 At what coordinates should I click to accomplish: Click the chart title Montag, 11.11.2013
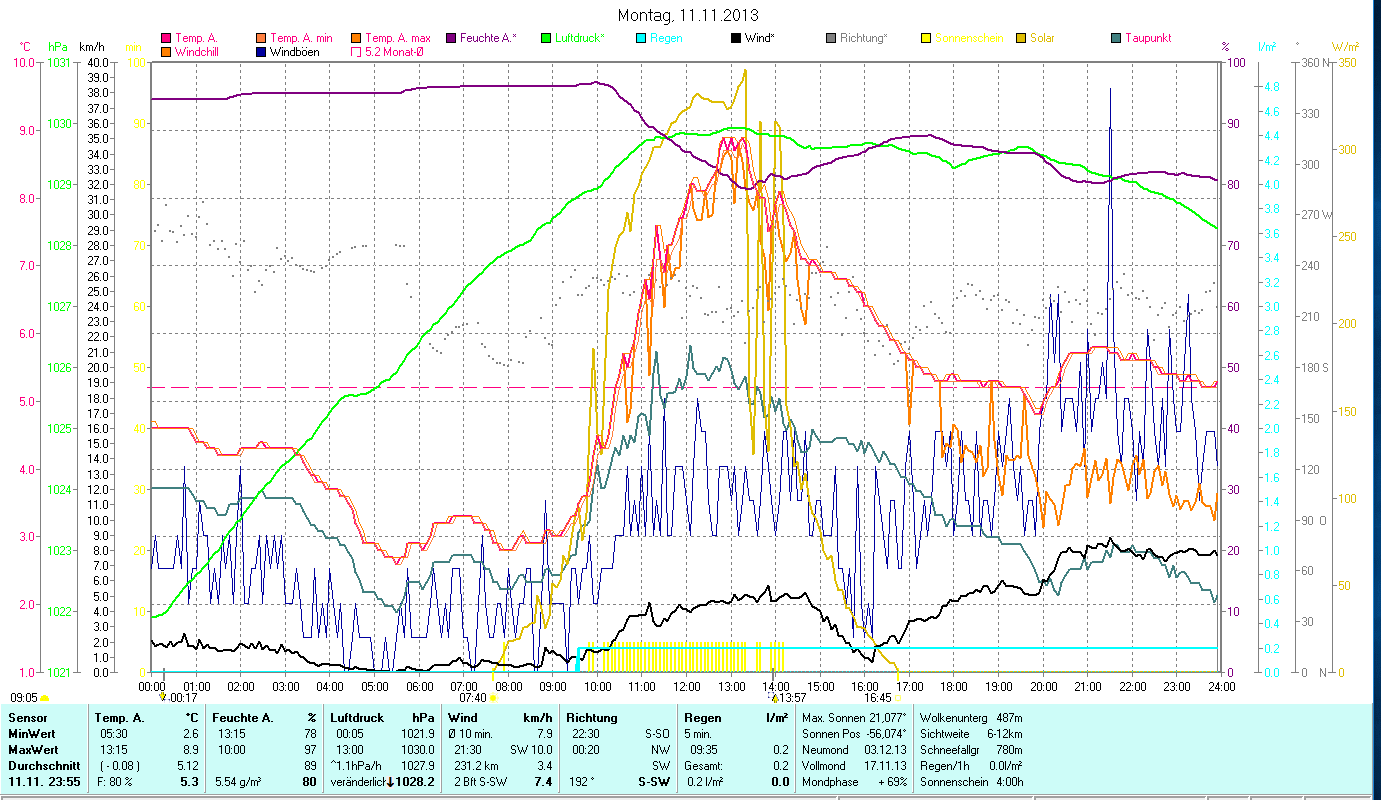[x=688, y=15]
